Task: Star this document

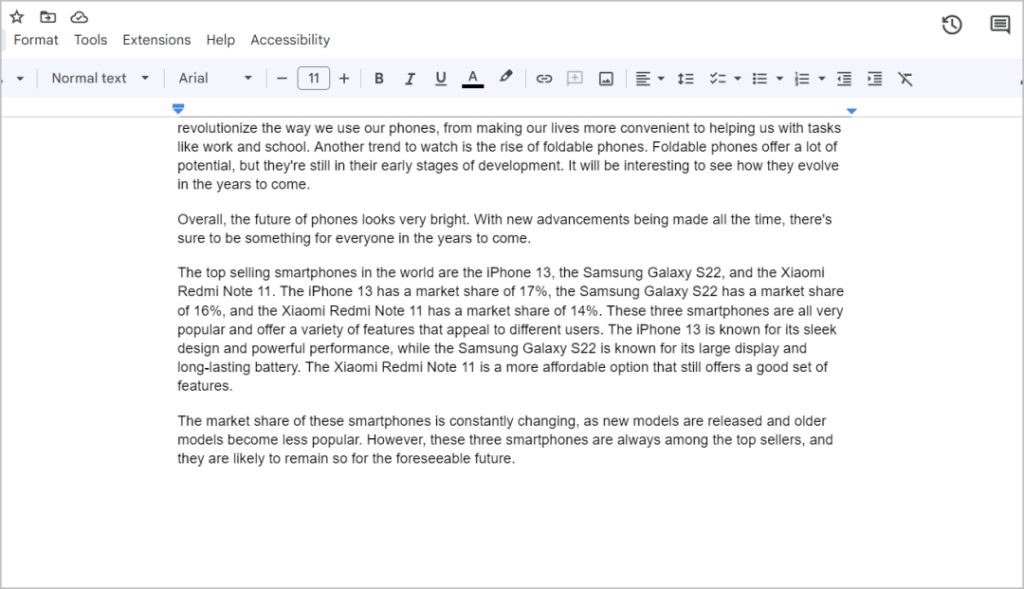Action: coord(16,17)
